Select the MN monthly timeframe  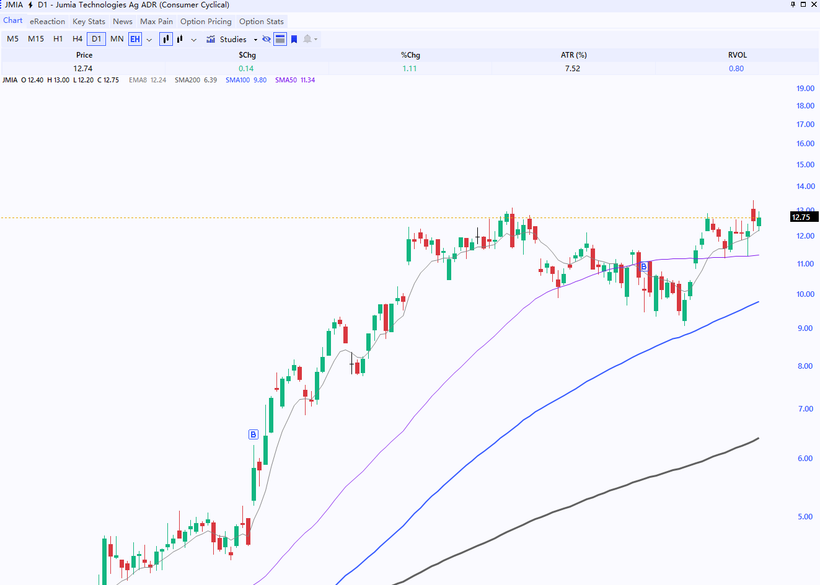[117, 39]
